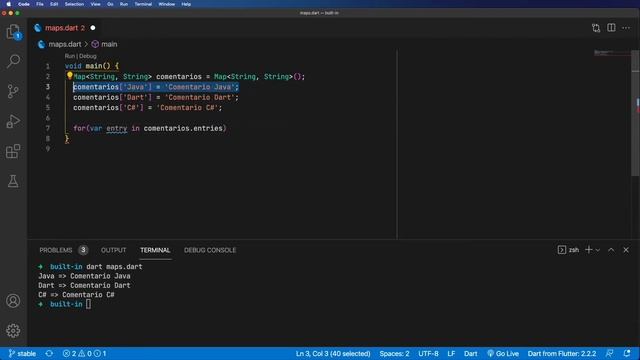Open the Accounts icon

click(13, 301)
